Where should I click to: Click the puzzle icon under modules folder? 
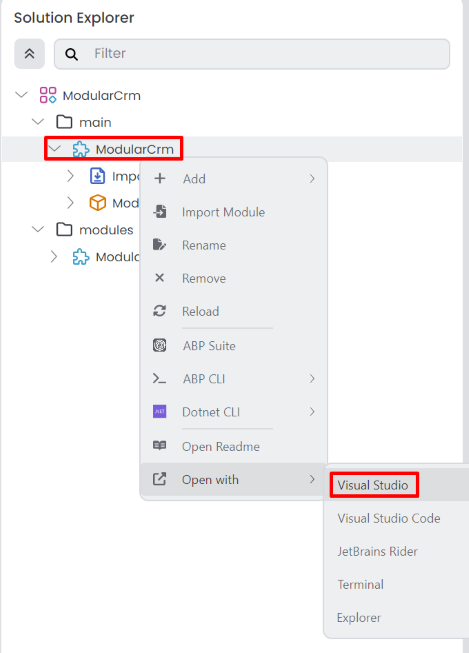81,257
